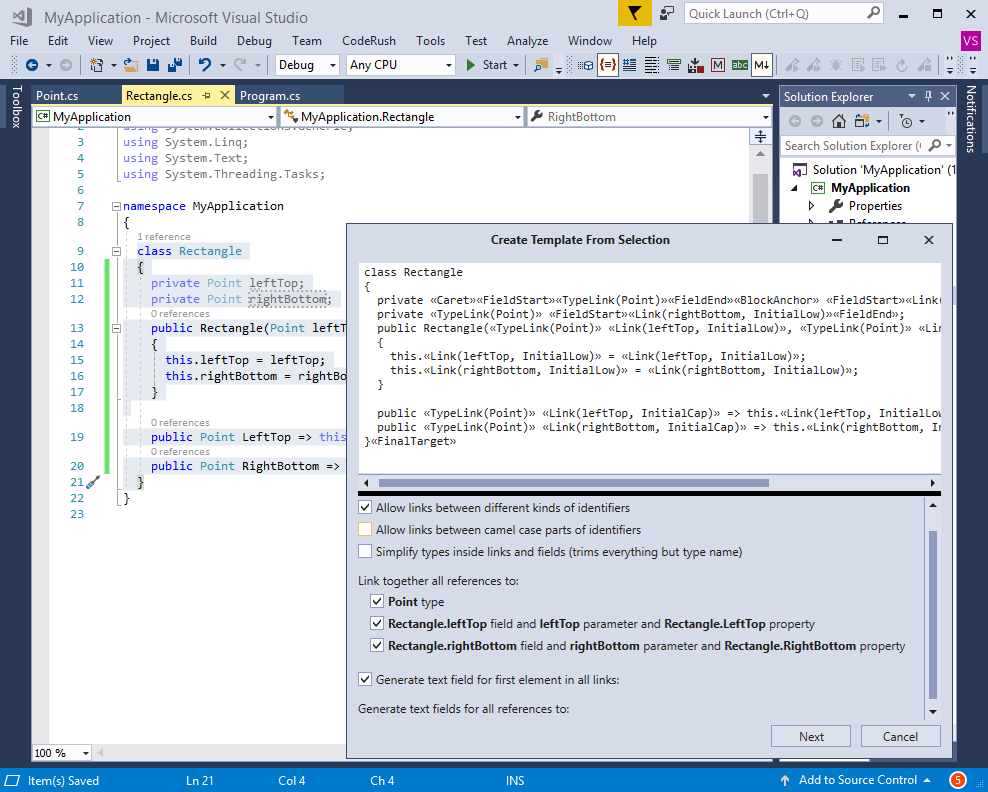Screen dimensions: 988x792
Task: Collapse the 'class Rectangle' code region
Action: (x=116, y=249)
